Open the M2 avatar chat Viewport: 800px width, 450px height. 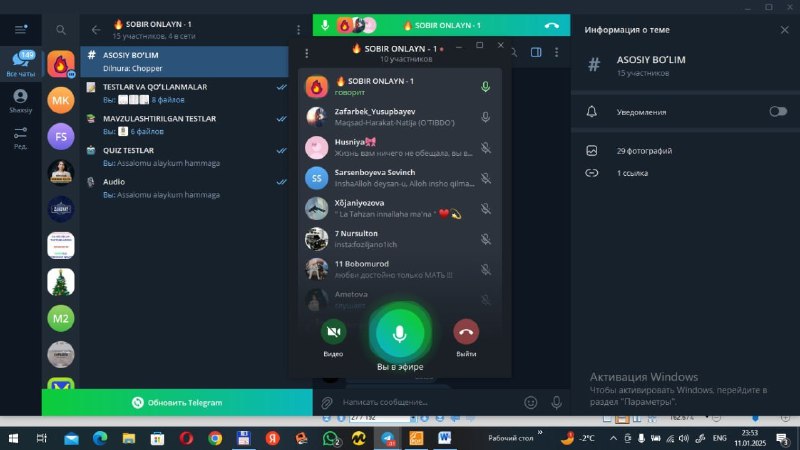(x=61, y=318)
